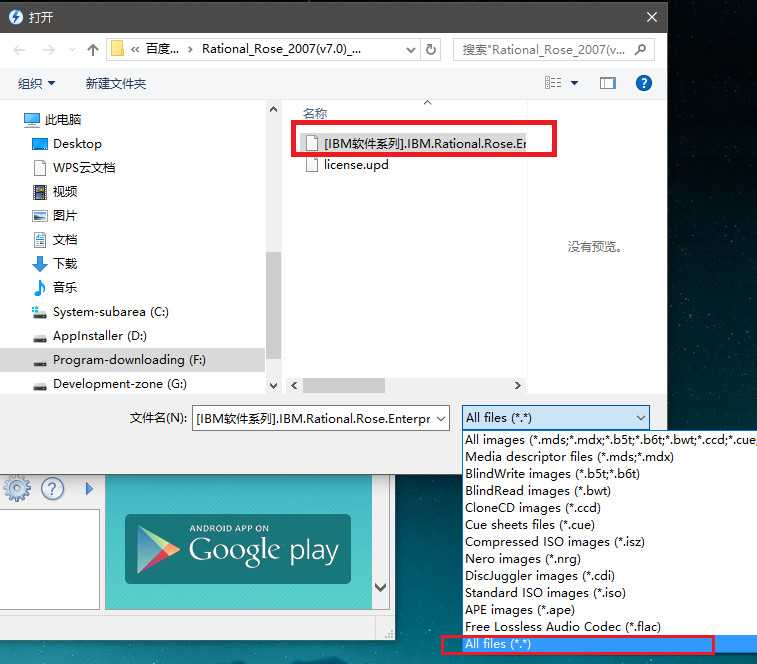This screenshot has height=664, width=757.
Task: Open the blue help icon
Action: click(x=644, y=83)
